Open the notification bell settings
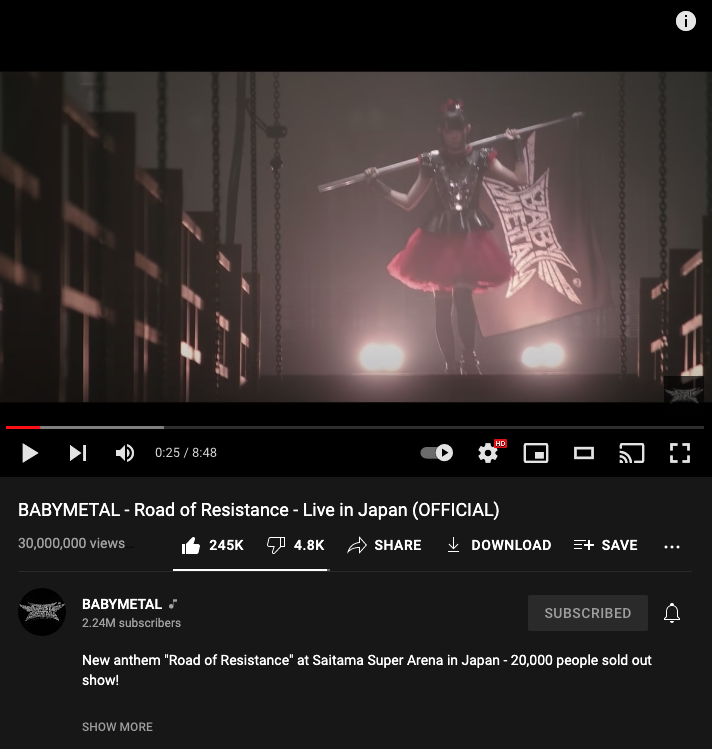 click(x=672, y=613)
